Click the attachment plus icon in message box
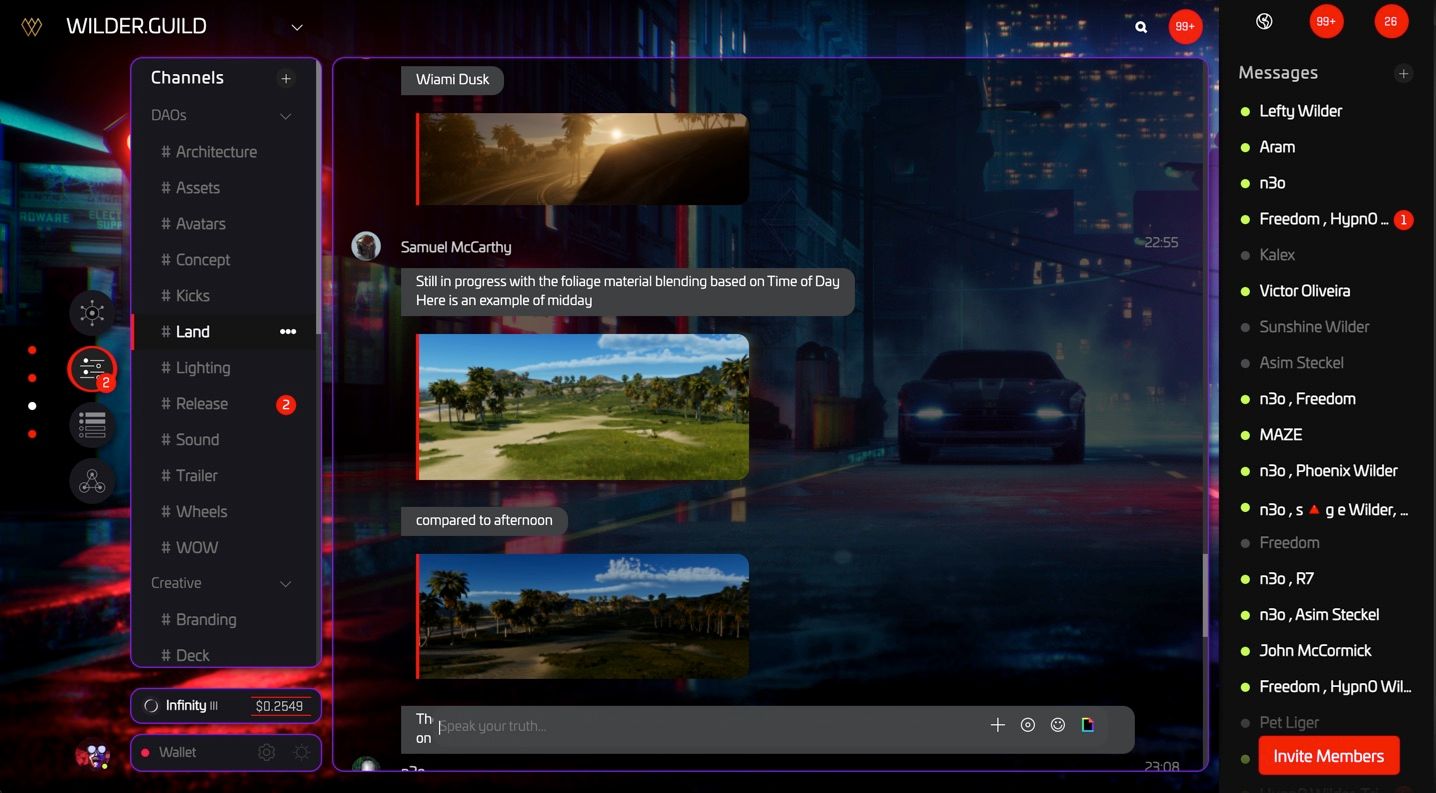The width and height of the screenshot is (1436, 793). (997, 725)
